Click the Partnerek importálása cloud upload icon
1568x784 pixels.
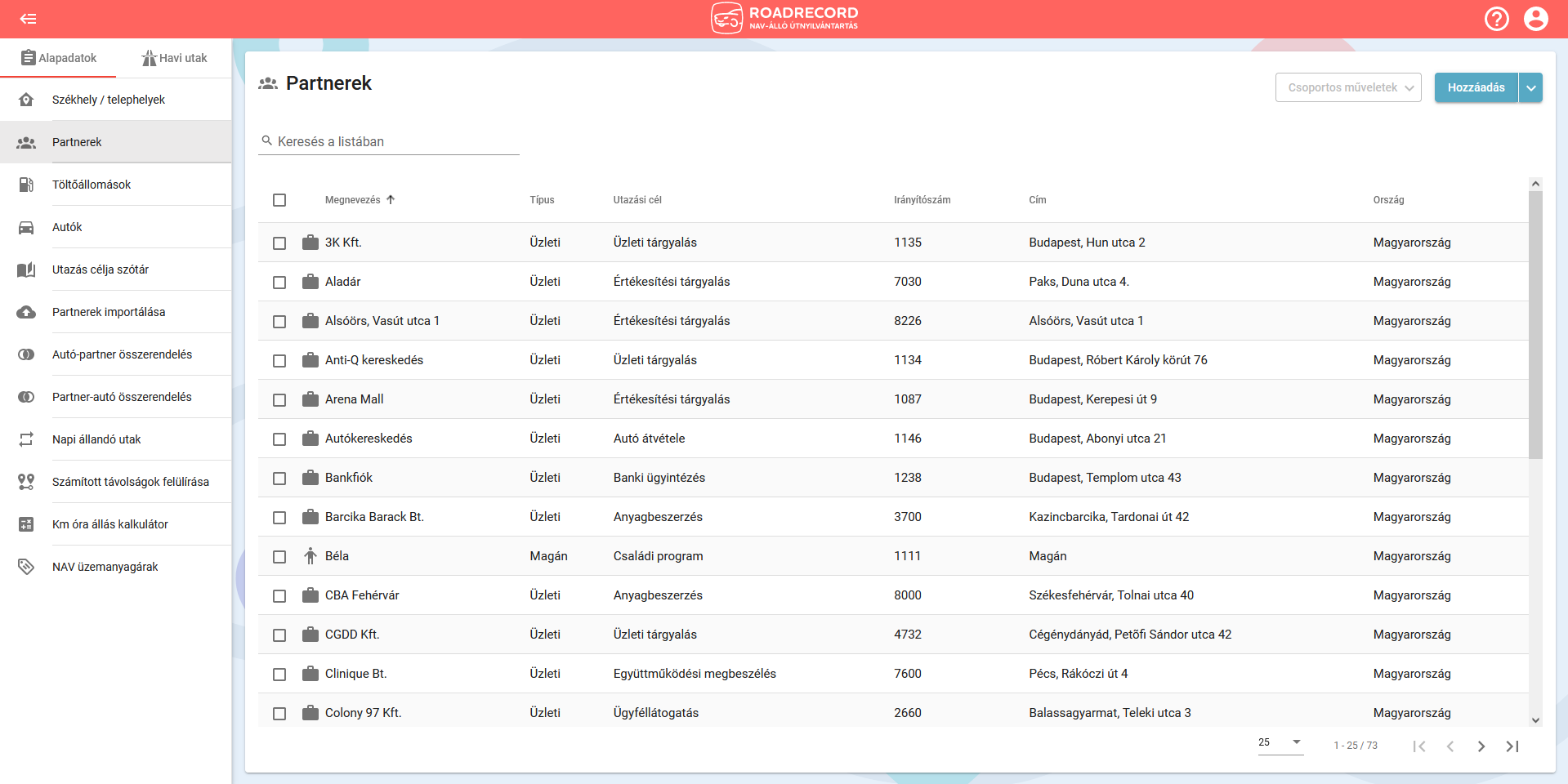coord(26,312)
